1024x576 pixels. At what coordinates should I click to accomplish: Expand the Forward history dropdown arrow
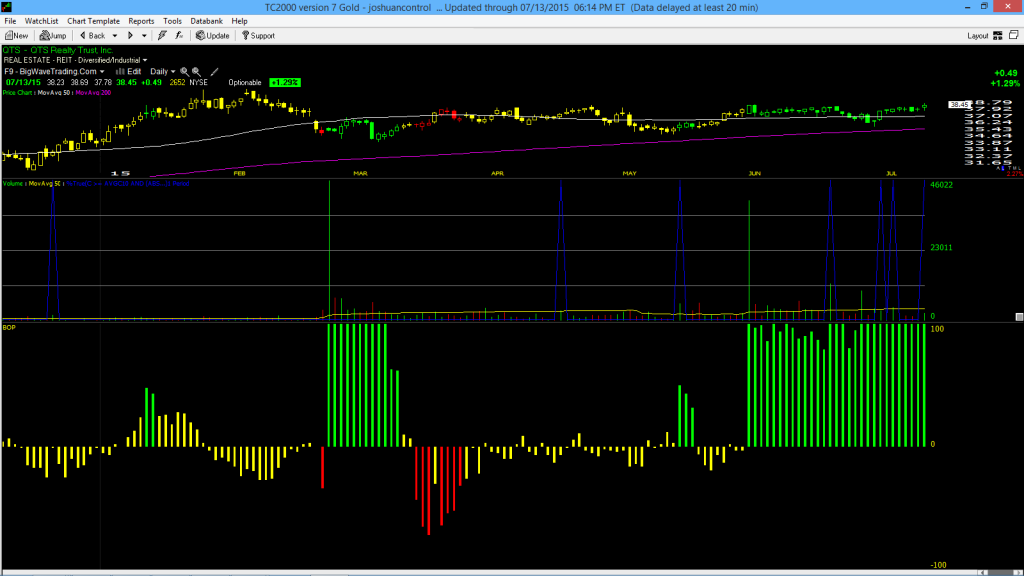[x=144, y=36]
